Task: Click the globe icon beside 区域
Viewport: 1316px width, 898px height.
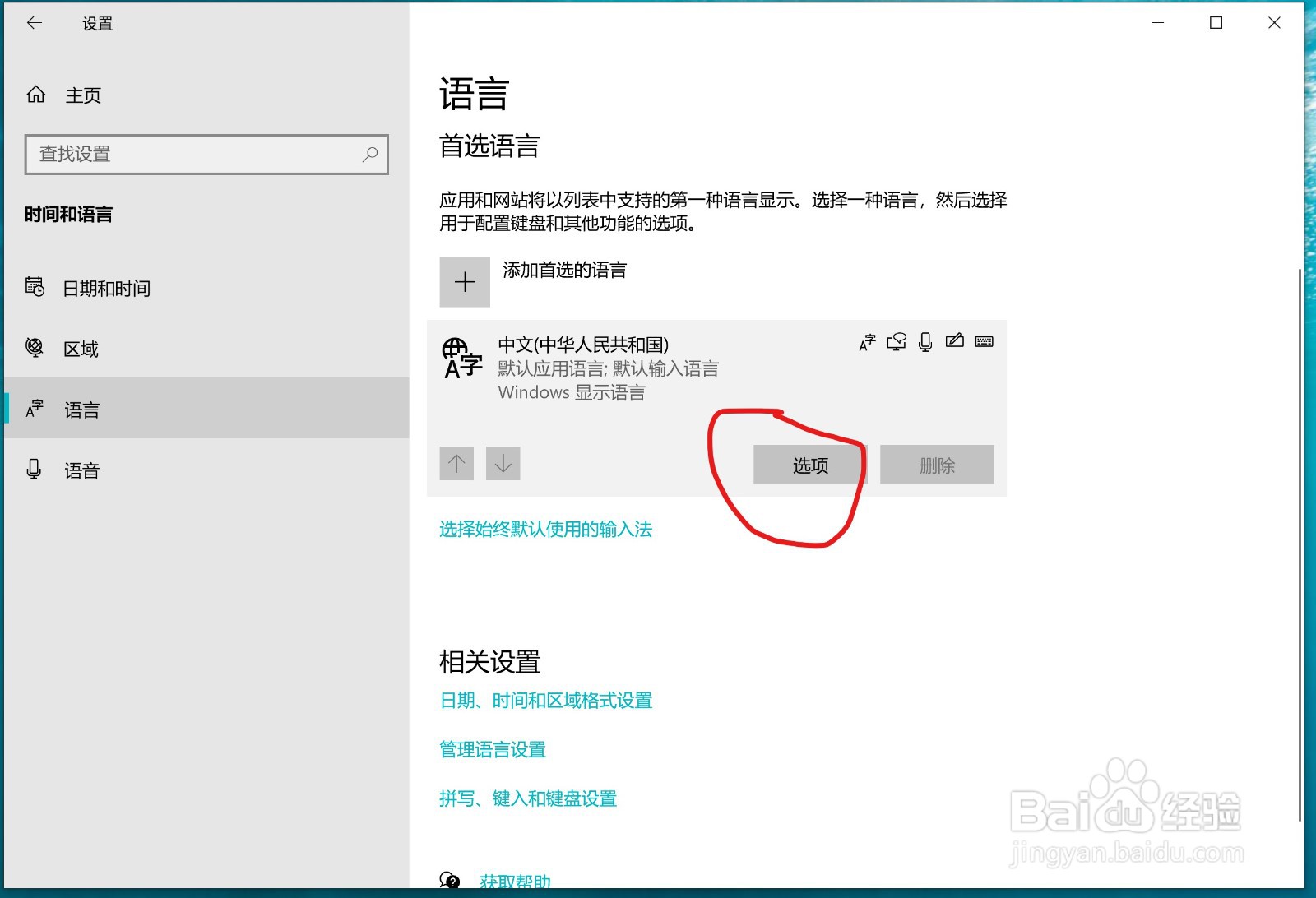Action: click(35, 348)
